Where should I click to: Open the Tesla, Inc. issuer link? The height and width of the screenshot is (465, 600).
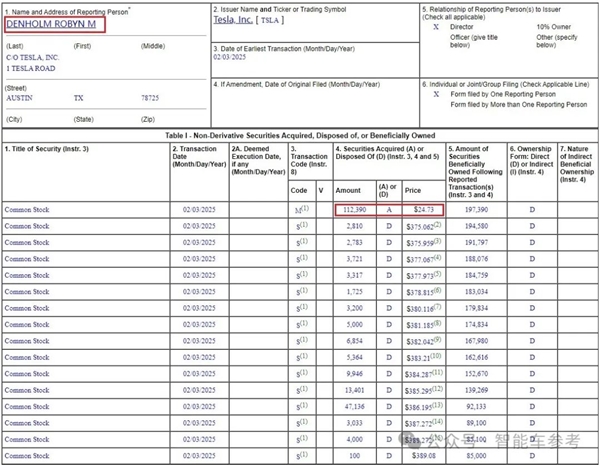[233, 20]
